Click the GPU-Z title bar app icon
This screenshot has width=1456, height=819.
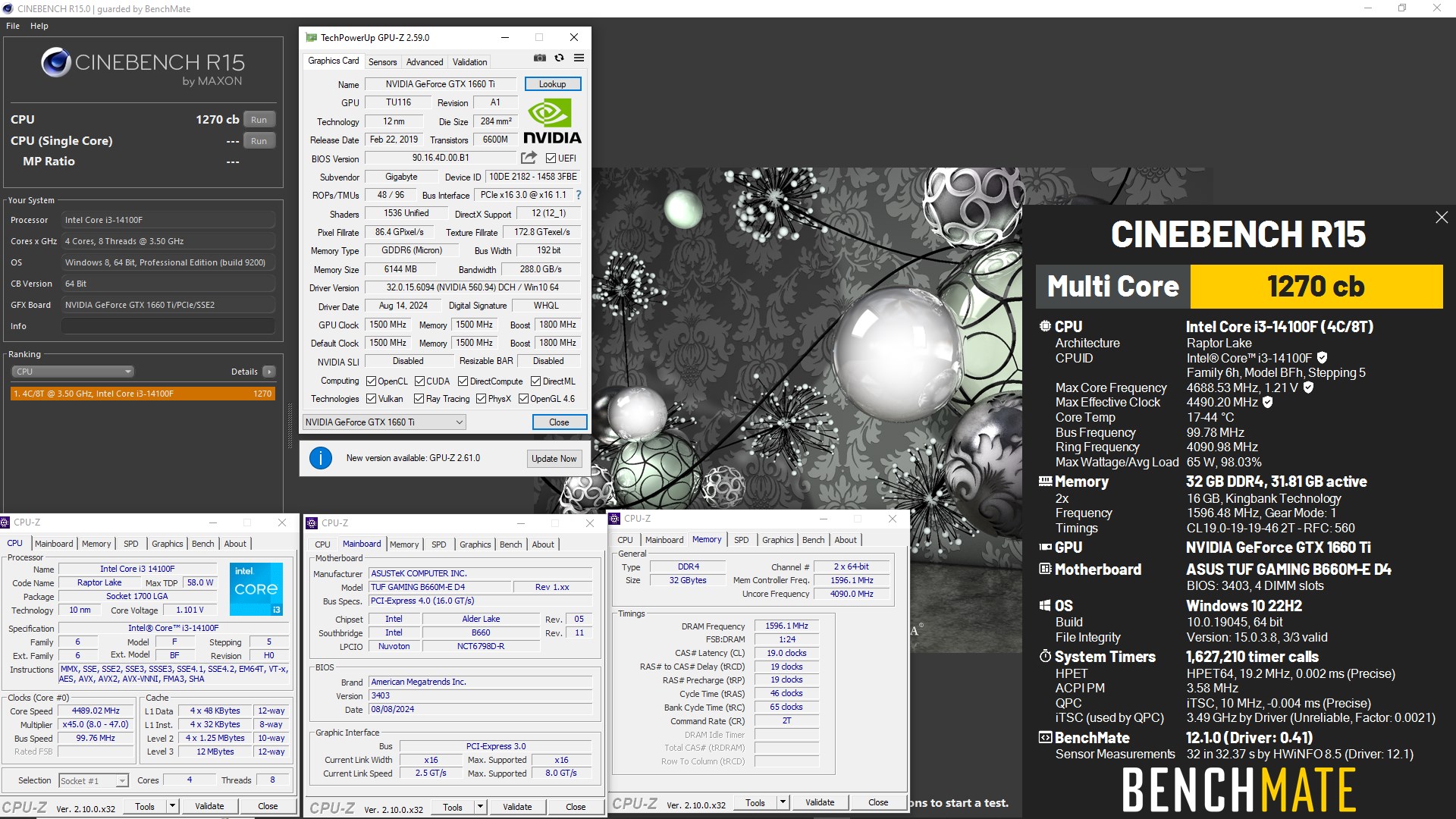pyautogui.click(x=311, y=37)
